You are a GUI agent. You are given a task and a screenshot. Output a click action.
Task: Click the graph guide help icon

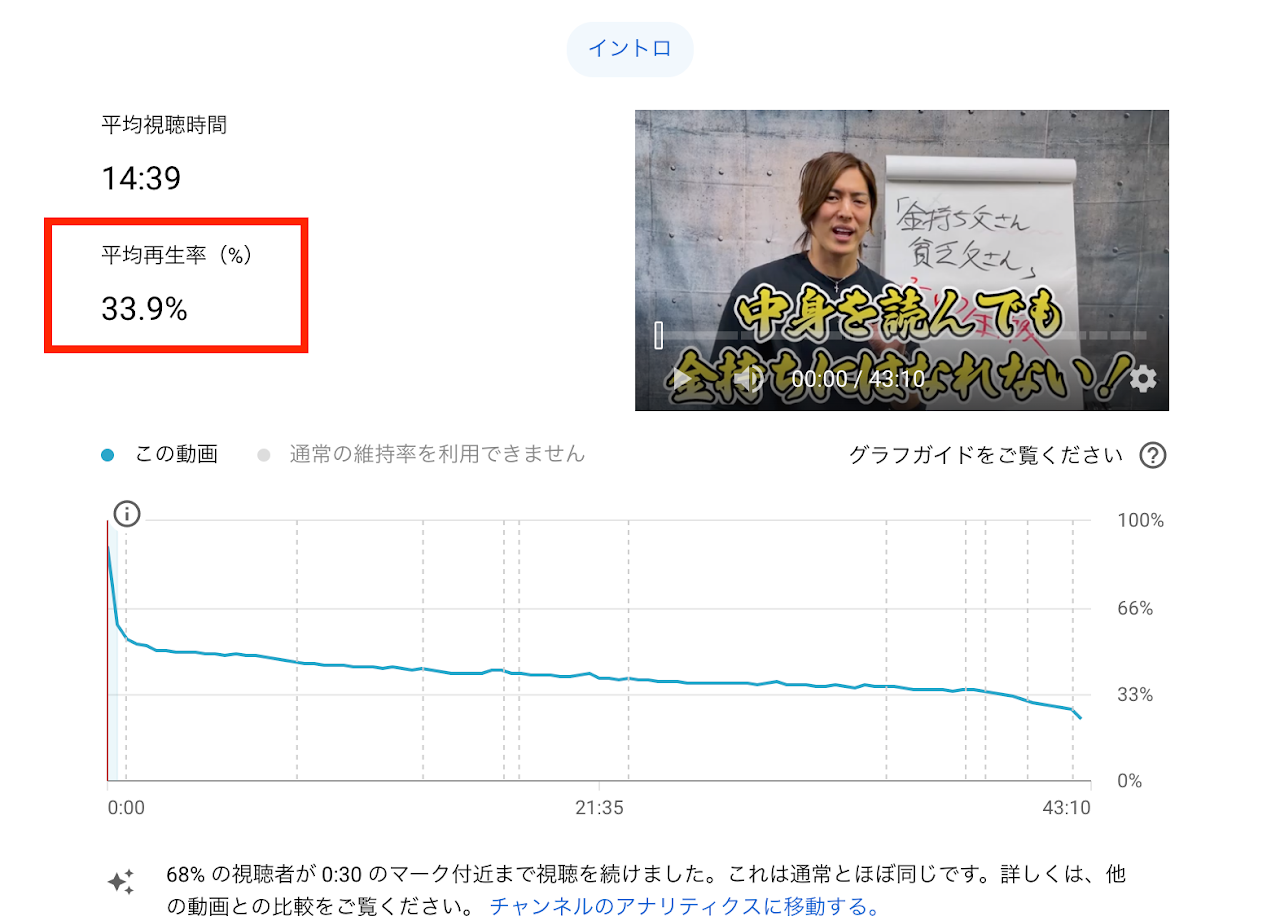pos(1153,455)
